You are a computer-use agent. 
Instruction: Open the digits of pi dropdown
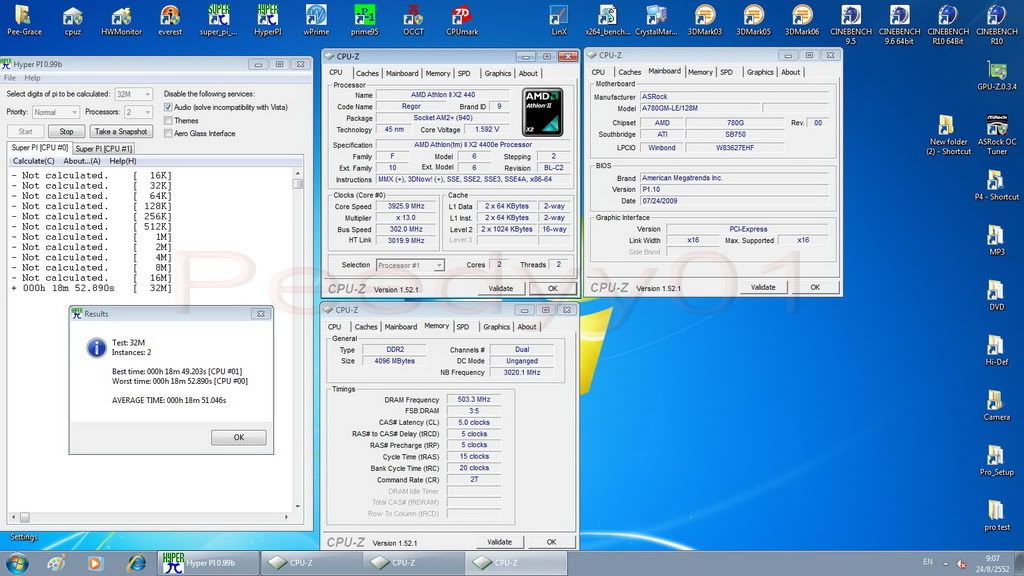click(x=134, y=94)
